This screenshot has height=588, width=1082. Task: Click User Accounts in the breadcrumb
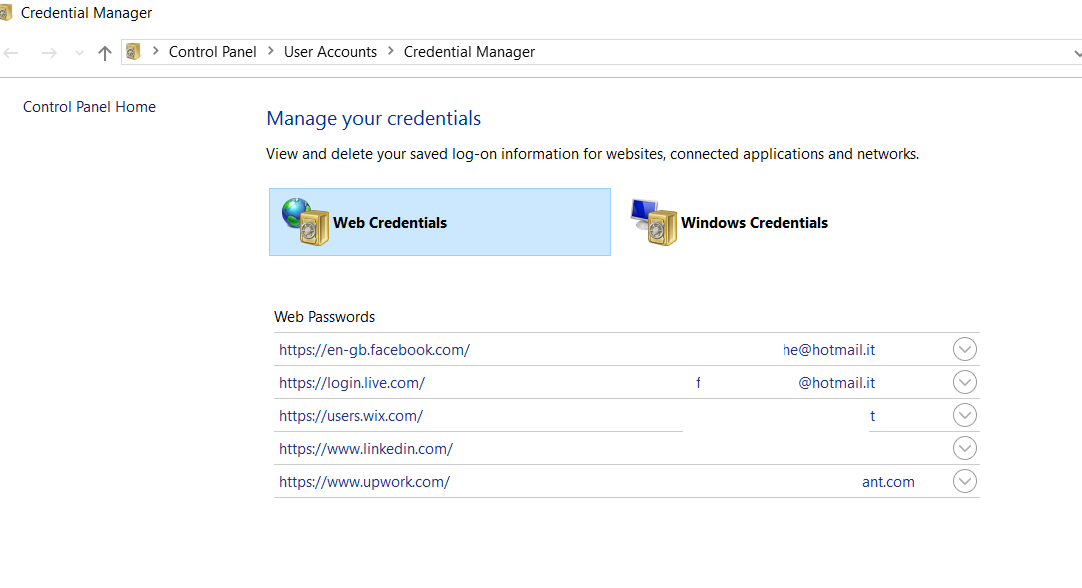click(x=331, y=52)
